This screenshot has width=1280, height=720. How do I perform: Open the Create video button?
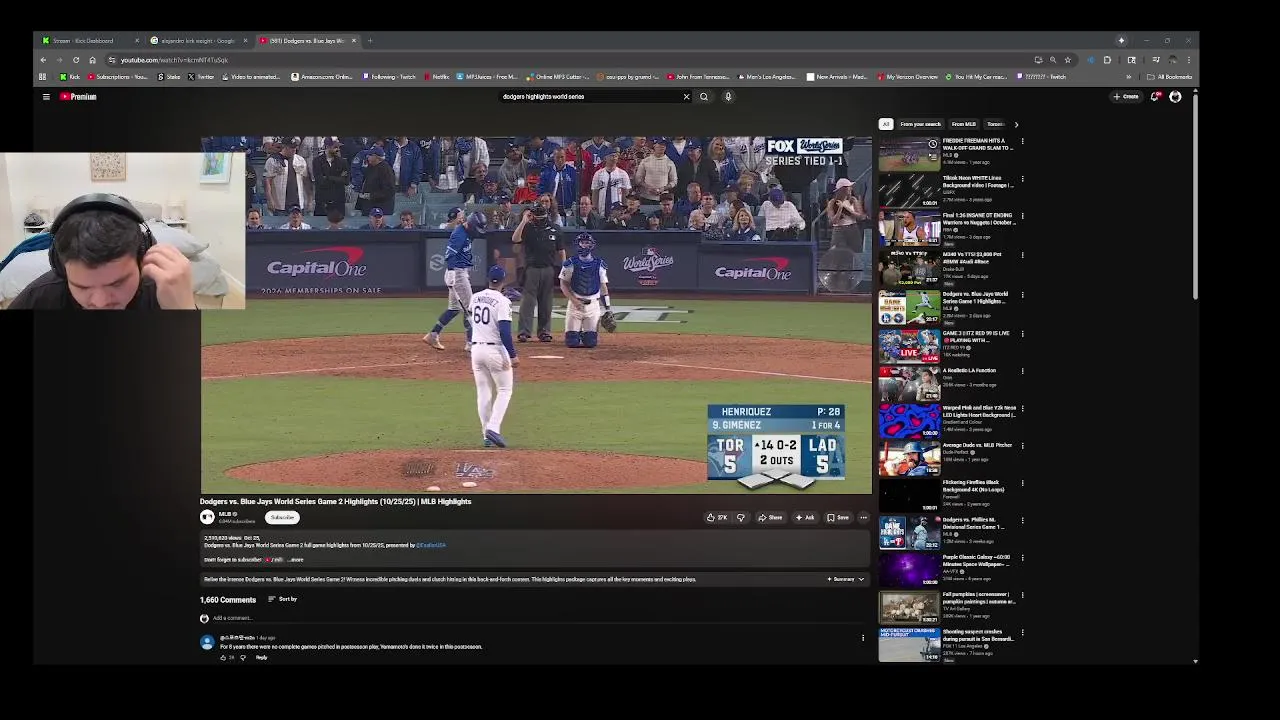coord(1126,97)
